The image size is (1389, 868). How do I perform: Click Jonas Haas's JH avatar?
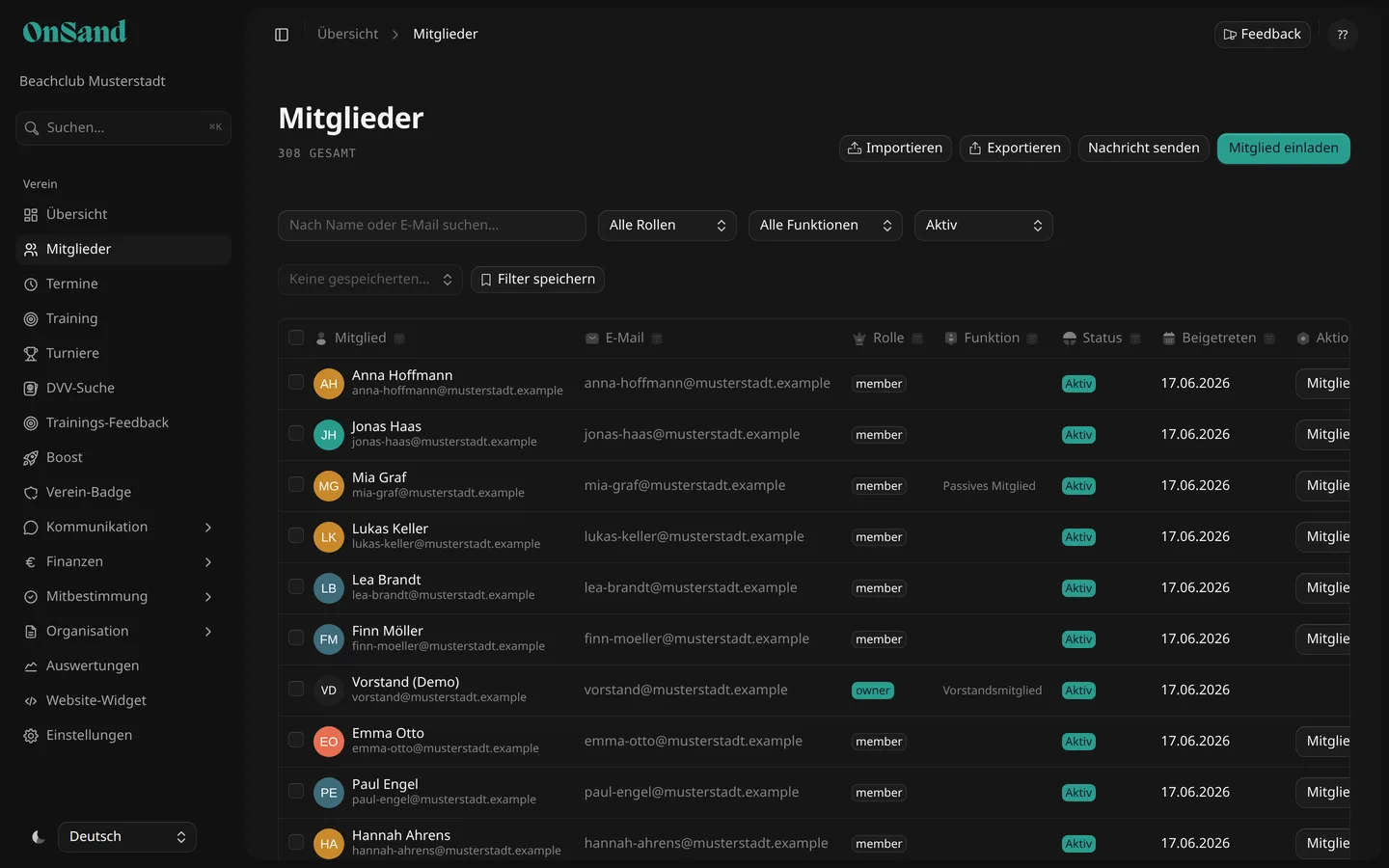click(329, 435)
